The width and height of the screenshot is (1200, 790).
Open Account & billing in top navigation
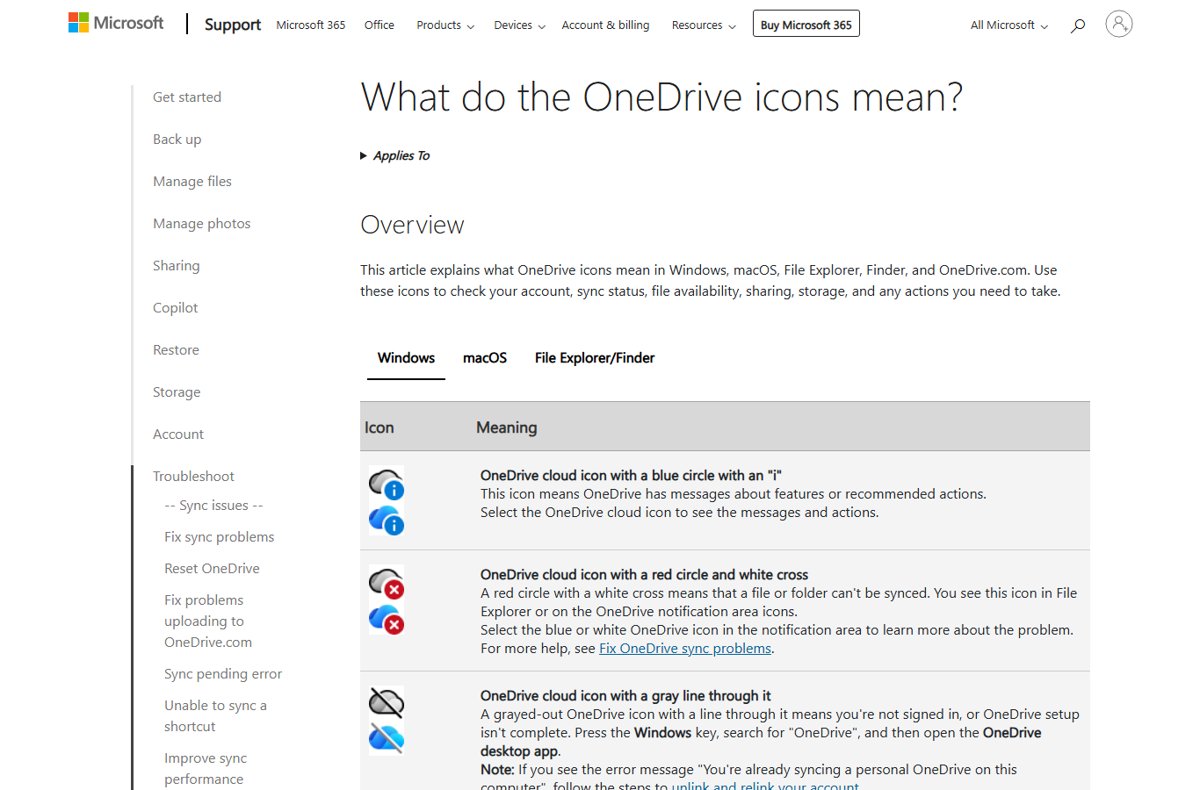click(x=605, y=25)
